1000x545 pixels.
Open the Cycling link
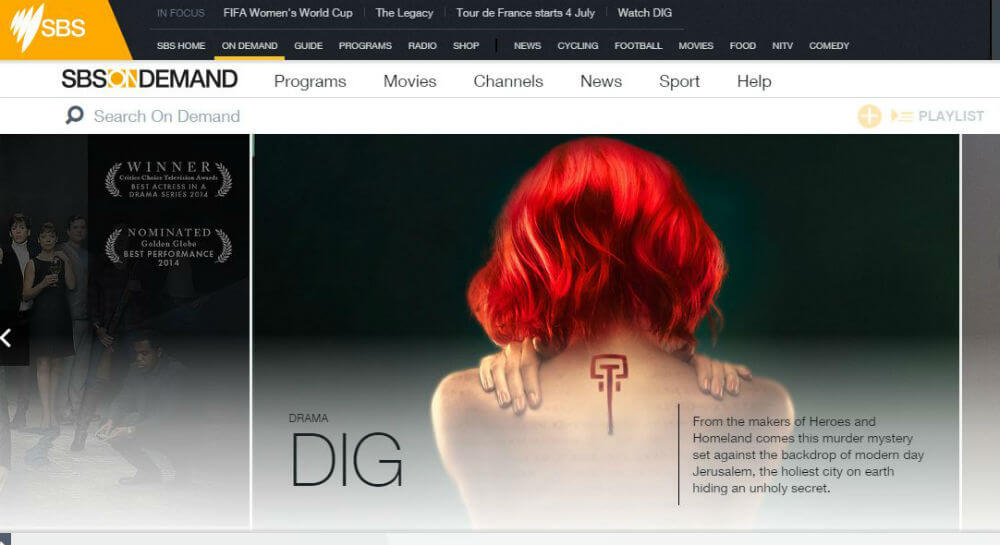(578, 46)
